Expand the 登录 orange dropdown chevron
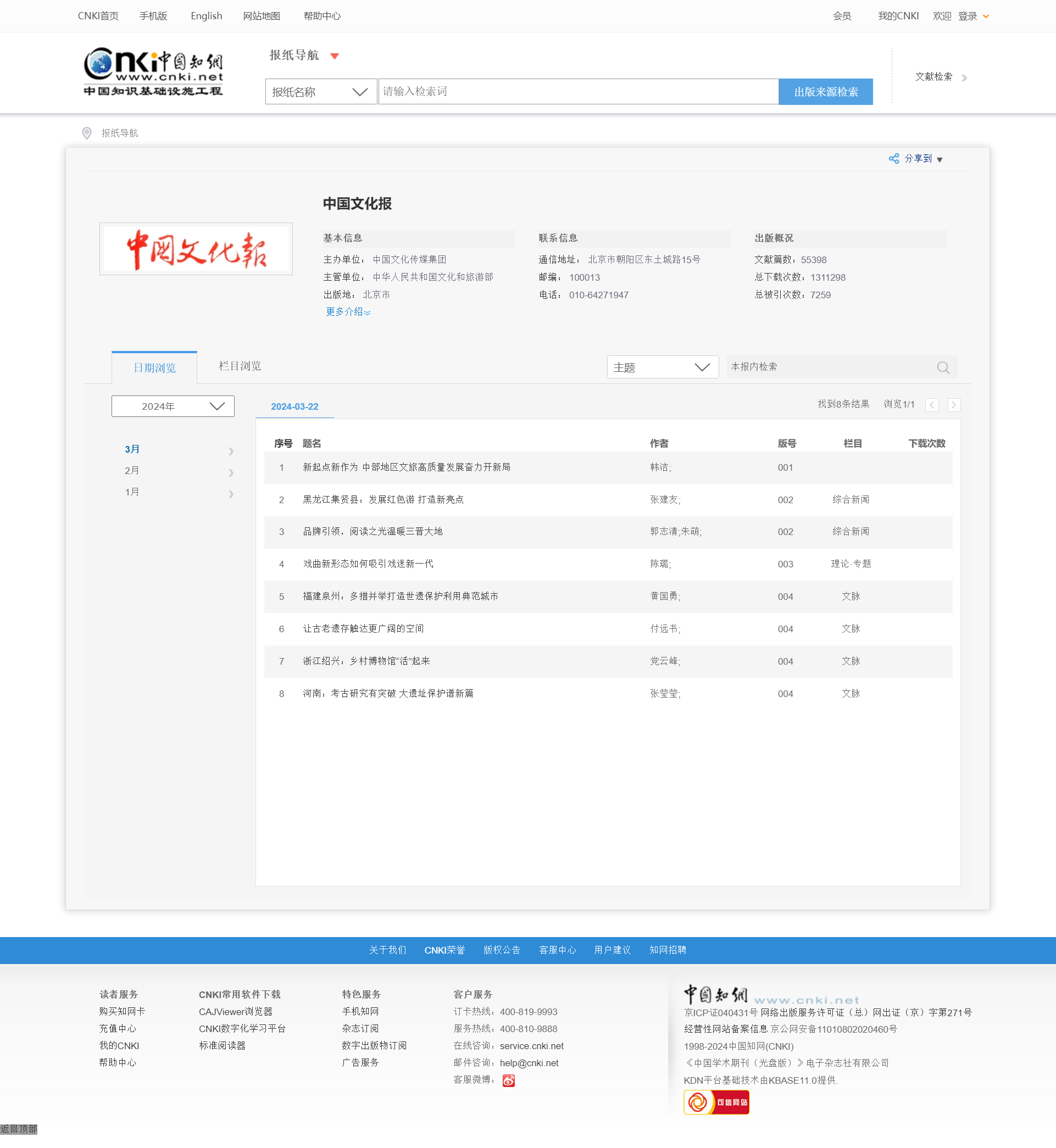The image size is (1056, 1148). click(x=986, y=16)
